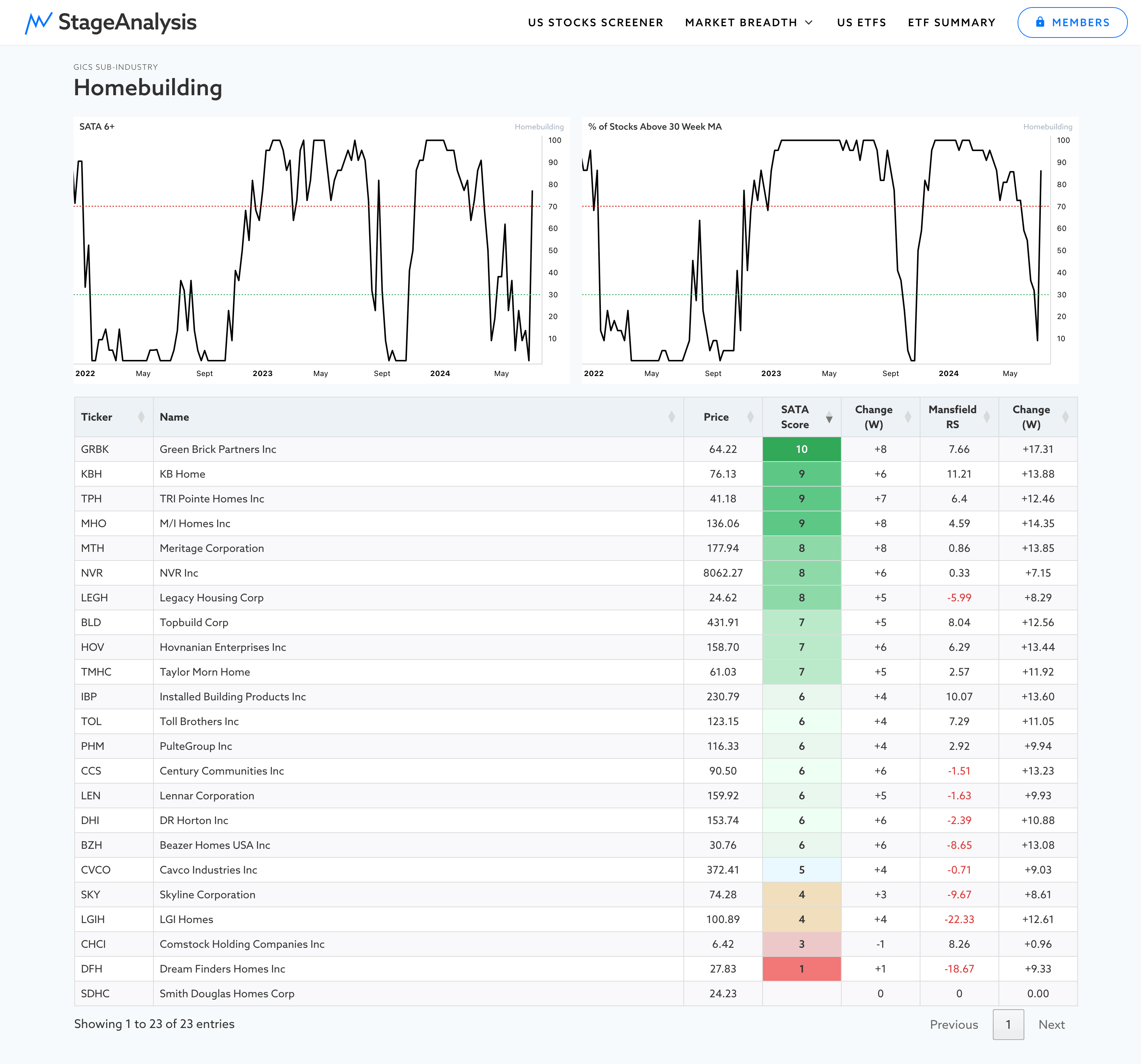Screen dimensions: 1141x1064
Task: Click the SDHC ticker
Action: pos(95,994)
